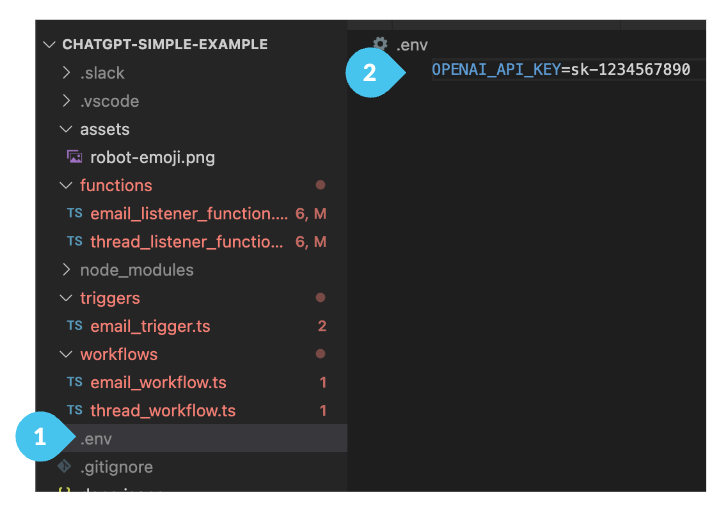The height and width of the screenshot is (514, 728).
Task: Click the robot-emoji.png image file icon
Action: pyautogui.click(x=74, y=157)
